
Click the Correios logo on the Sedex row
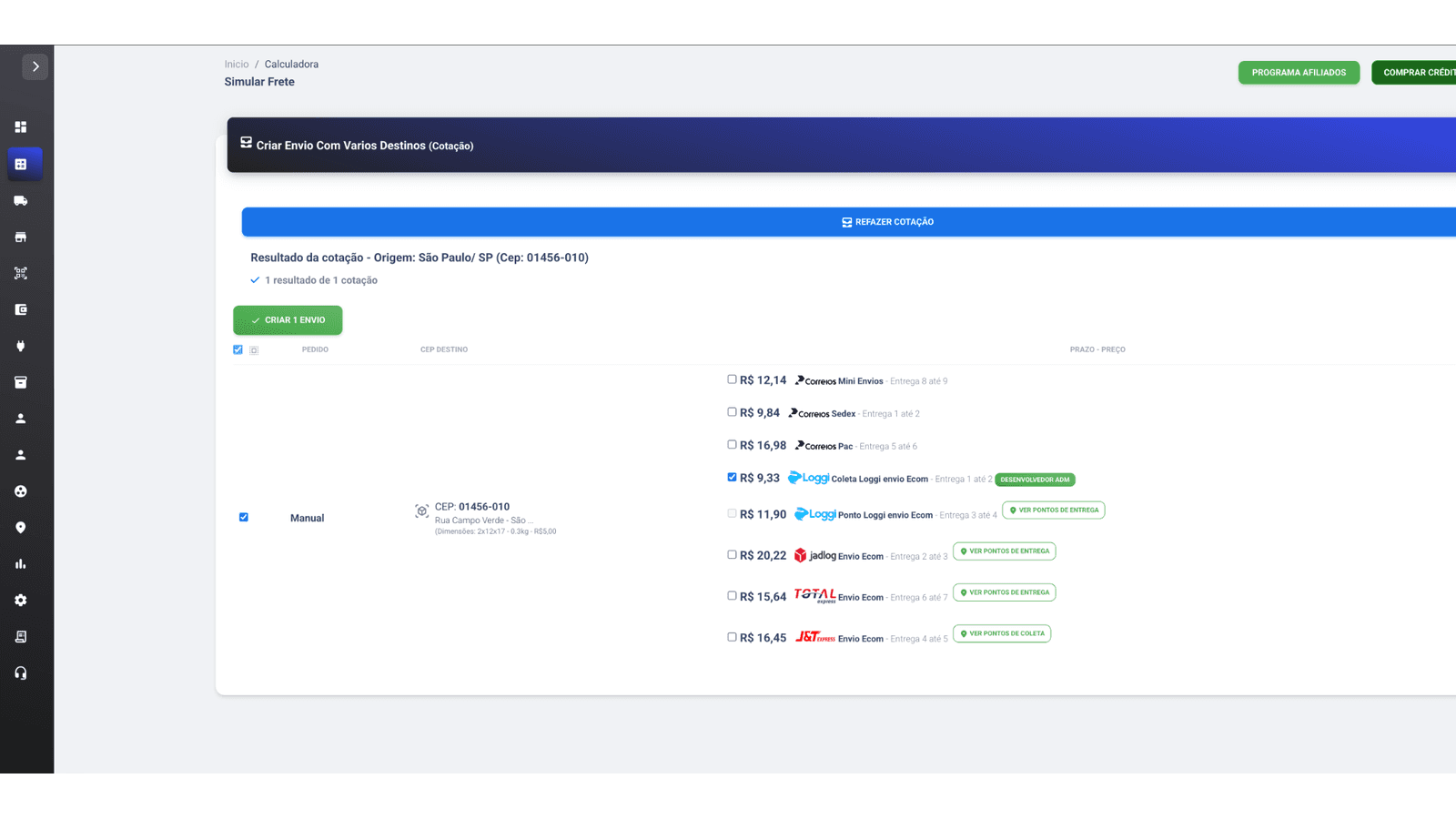coord(808,413)
